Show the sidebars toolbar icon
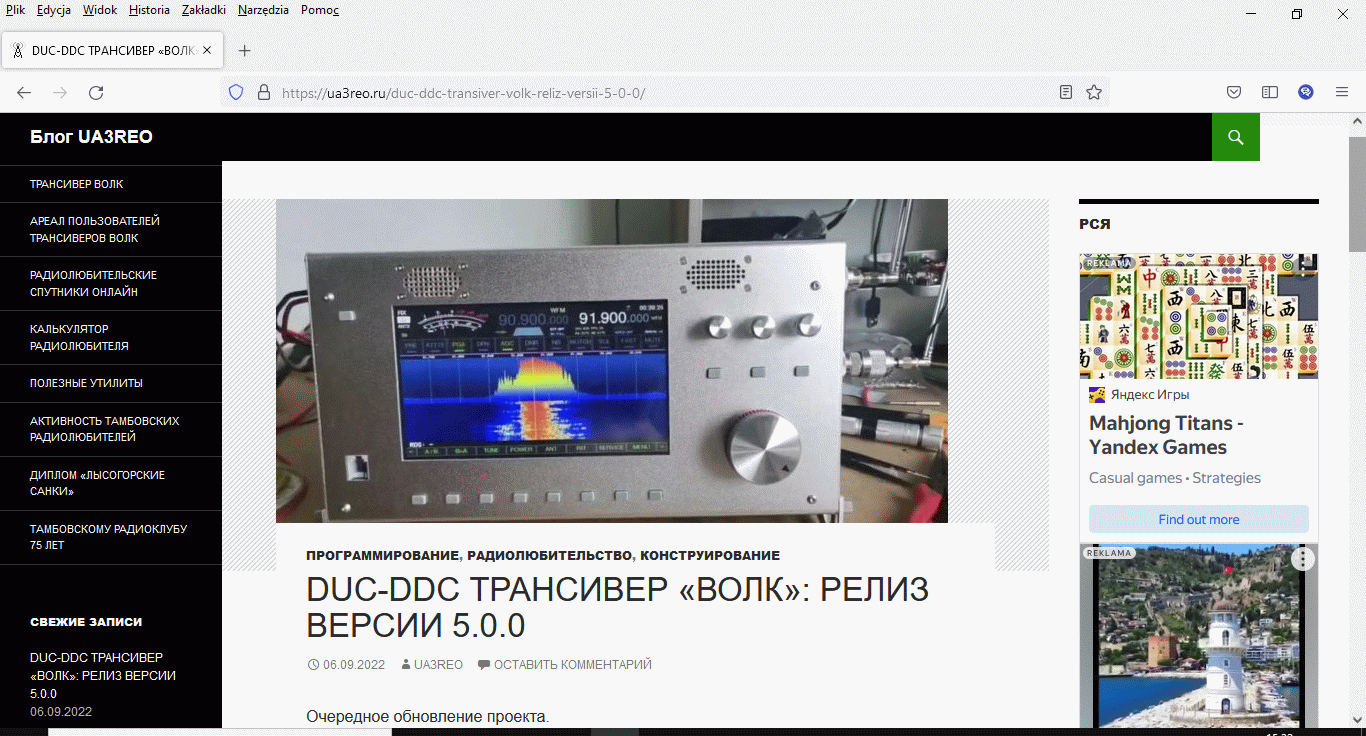 [x=1270, y=92]
